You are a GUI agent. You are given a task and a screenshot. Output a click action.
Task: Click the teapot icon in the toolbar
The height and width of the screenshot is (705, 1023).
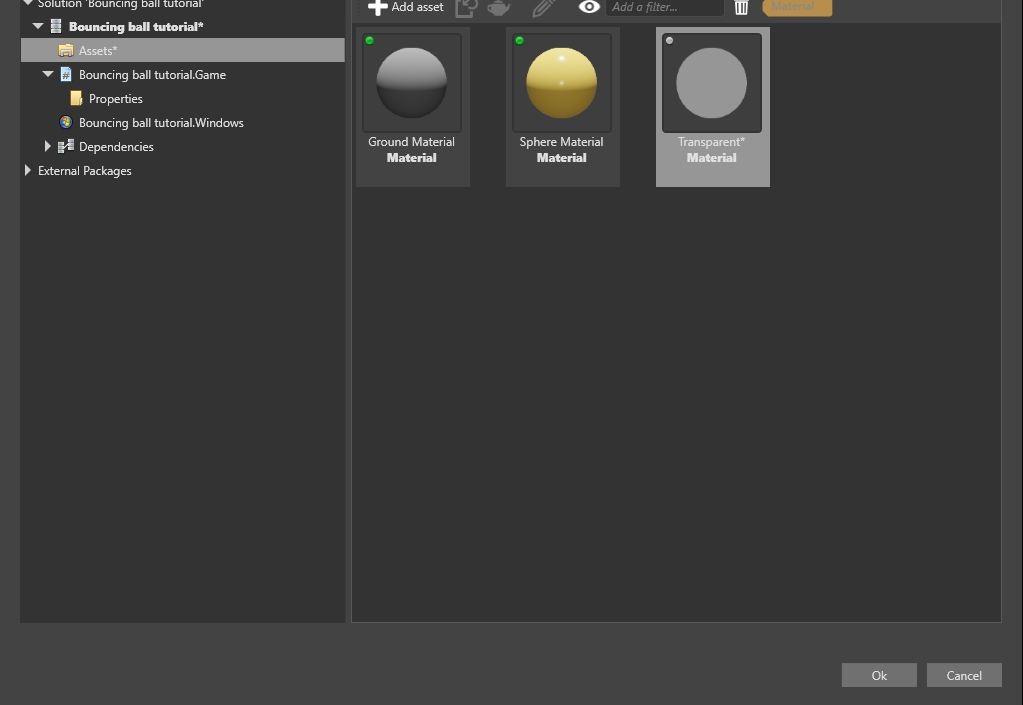point(499,7)
